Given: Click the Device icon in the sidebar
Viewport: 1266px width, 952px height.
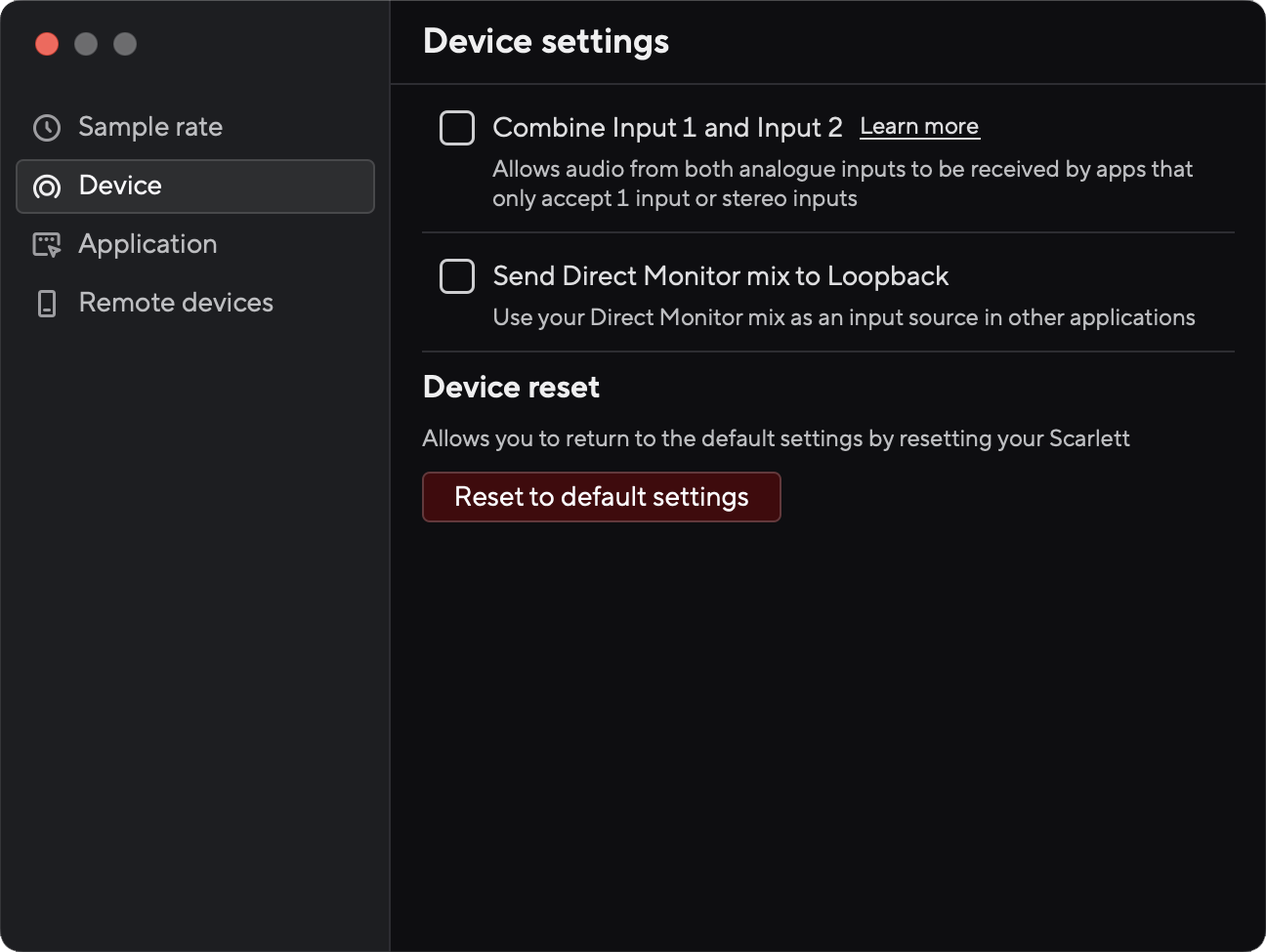Looking at the screenshot, I should tap(47, 186).
